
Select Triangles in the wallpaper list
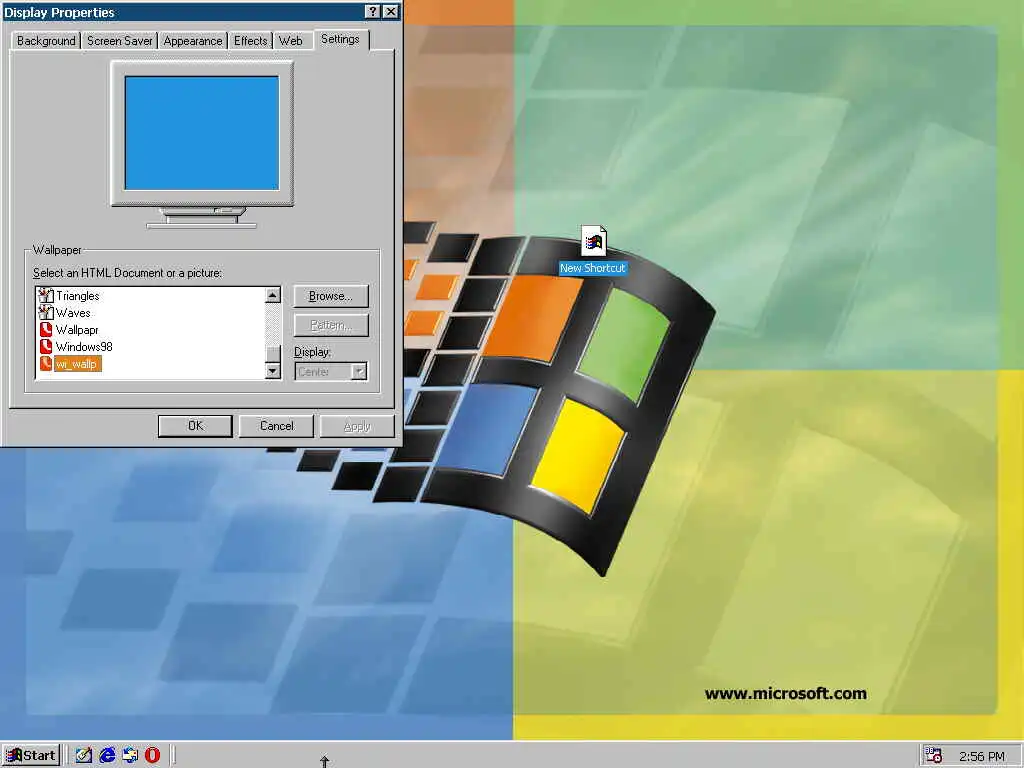coord(78,296)
